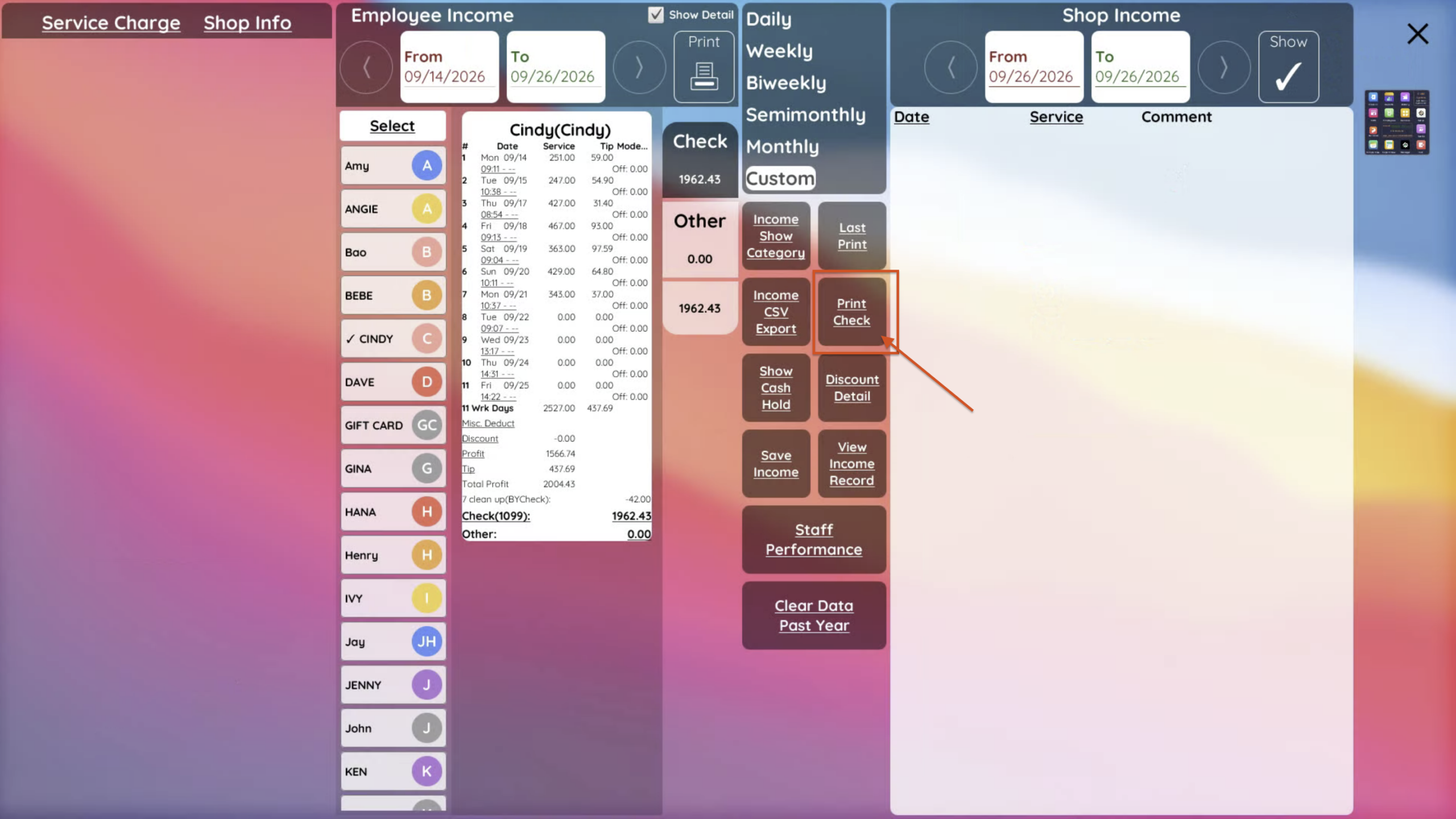This screenshot has height=819, width=1456.
Task: Click Income CSV Export button
Action: point(776,312)
